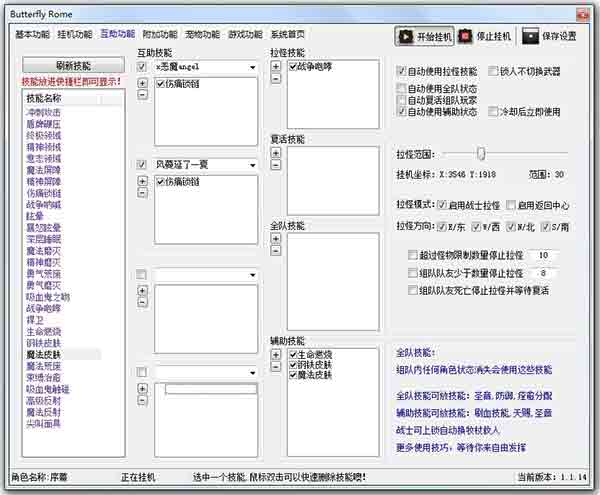
Task: Switch to the 挂机功能 tab
Action: click(74, 33)
